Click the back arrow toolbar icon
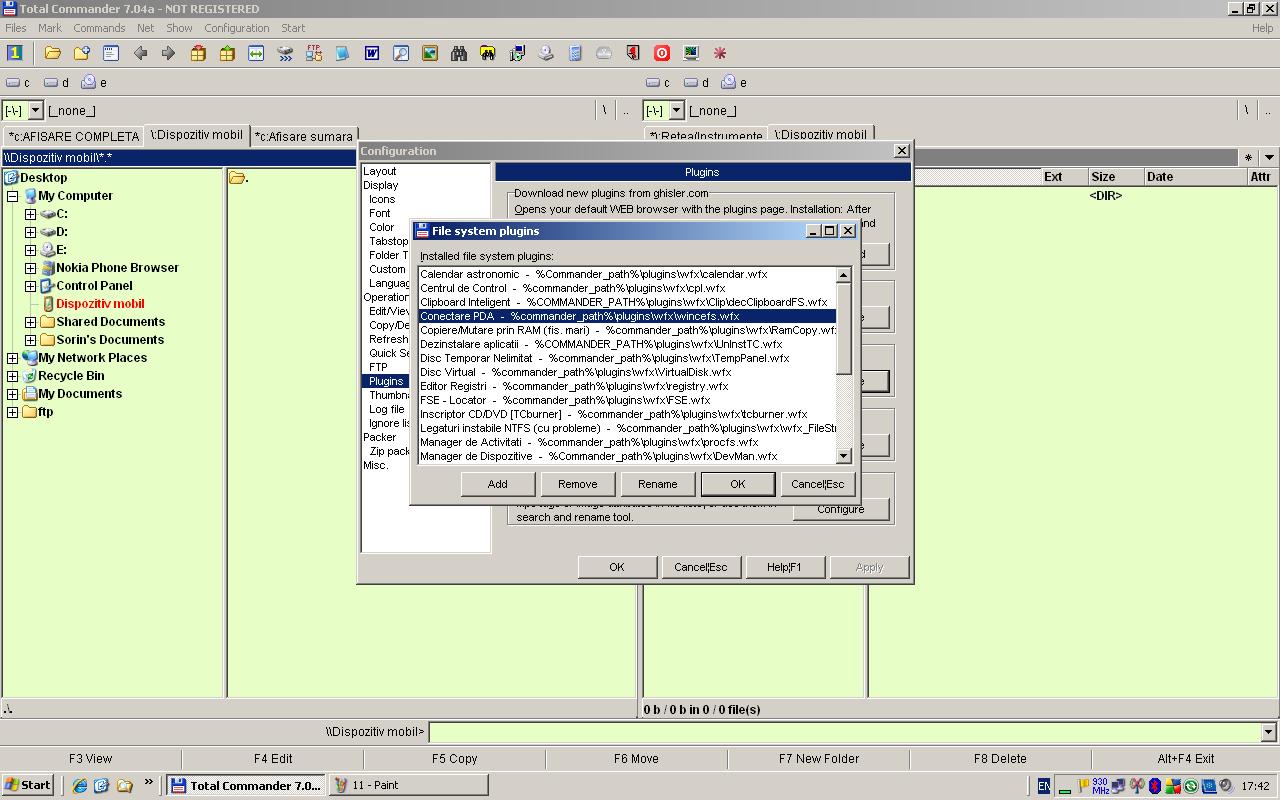 point(140,53)
